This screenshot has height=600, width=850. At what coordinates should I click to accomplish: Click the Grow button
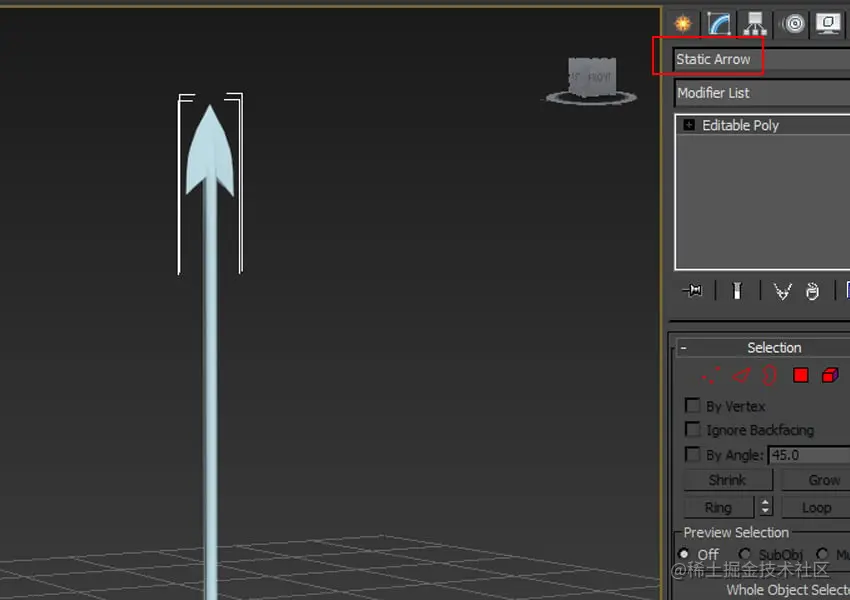817,480
